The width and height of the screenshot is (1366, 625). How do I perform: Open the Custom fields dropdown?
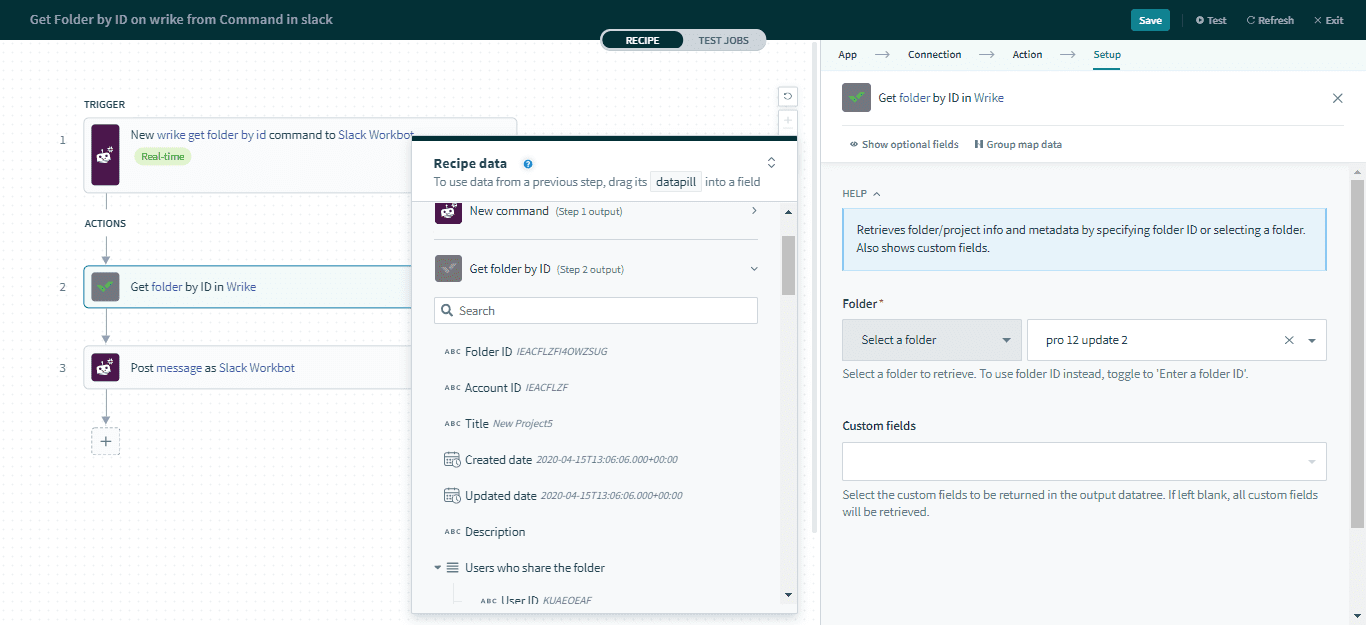(1084, 461)
